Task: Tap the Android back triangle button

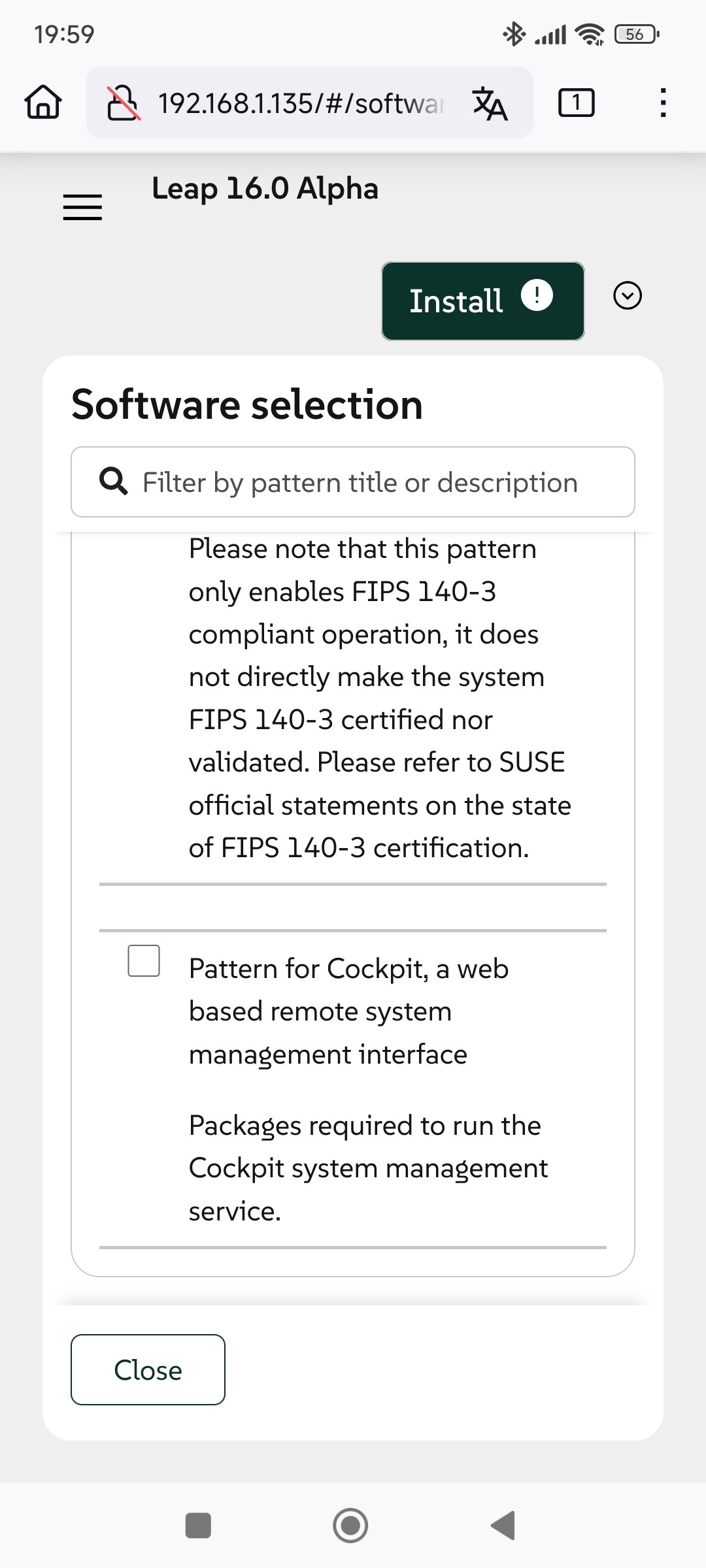Action: point(503,1526)
